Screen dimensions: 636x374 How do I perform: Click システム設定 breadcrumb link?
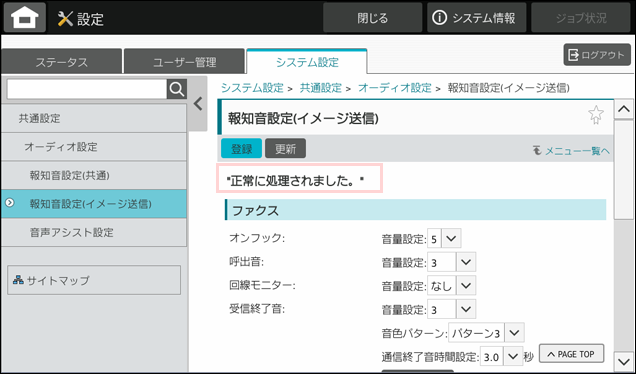(252, 88)
